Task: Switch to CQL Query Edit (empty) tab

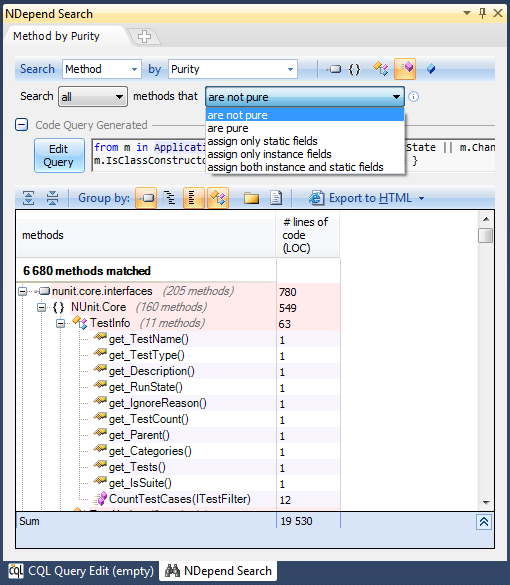Action: coord(82,571)
